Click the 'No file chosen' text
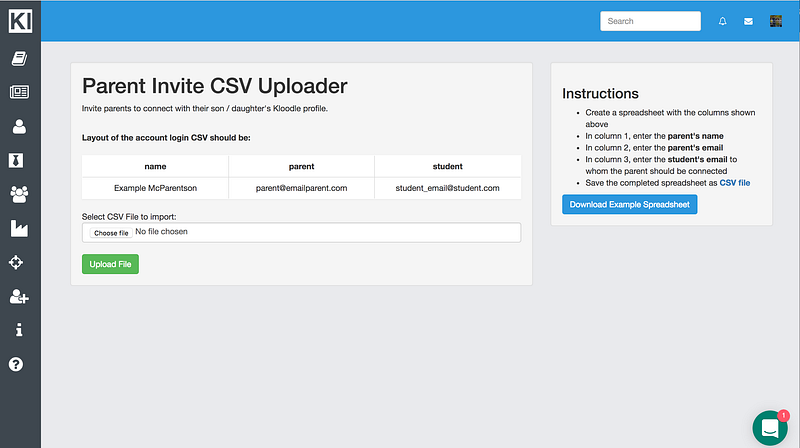800x448 pixels. [161, 232]
